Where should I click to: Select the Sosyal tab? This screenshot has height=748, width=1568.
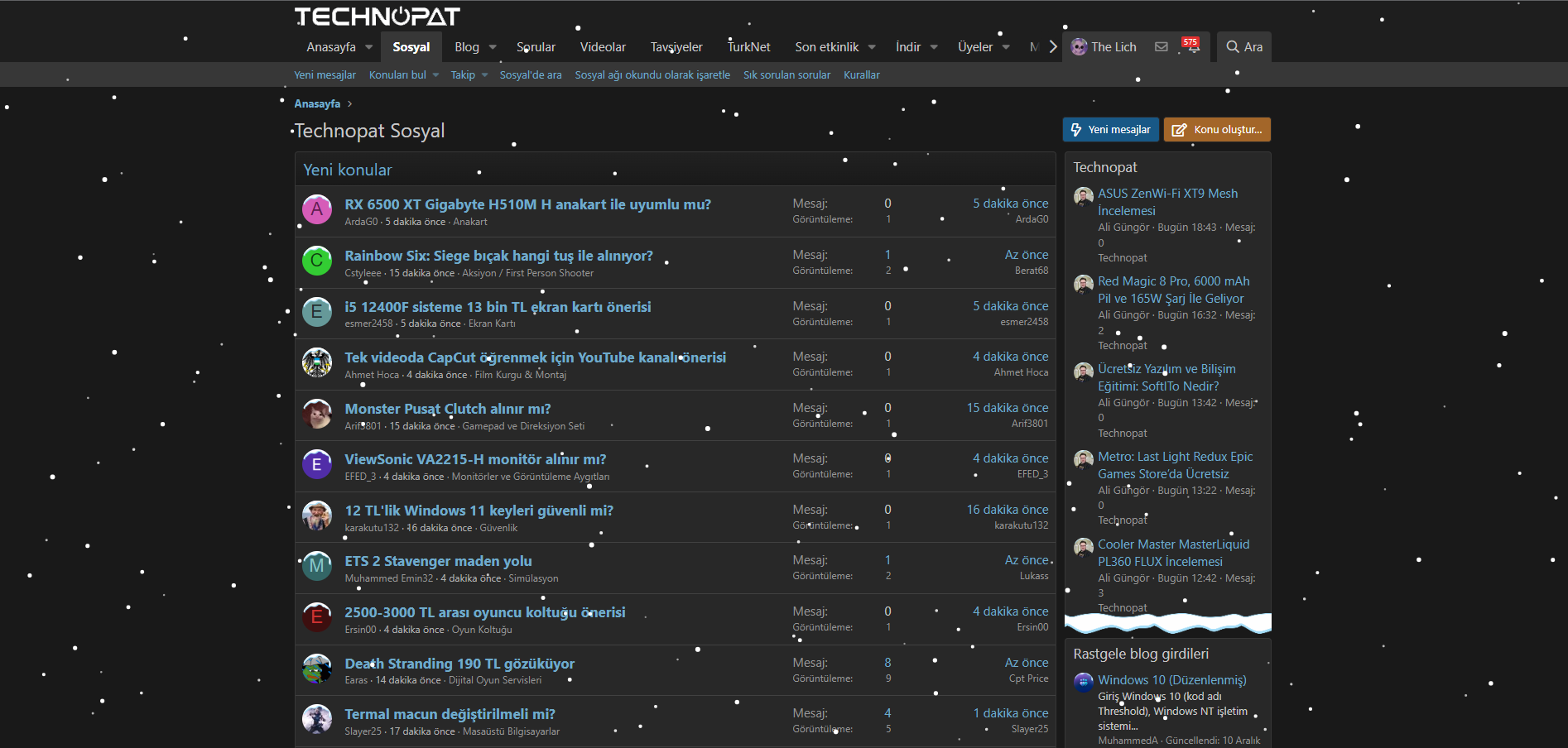click(x=411, y=47)
